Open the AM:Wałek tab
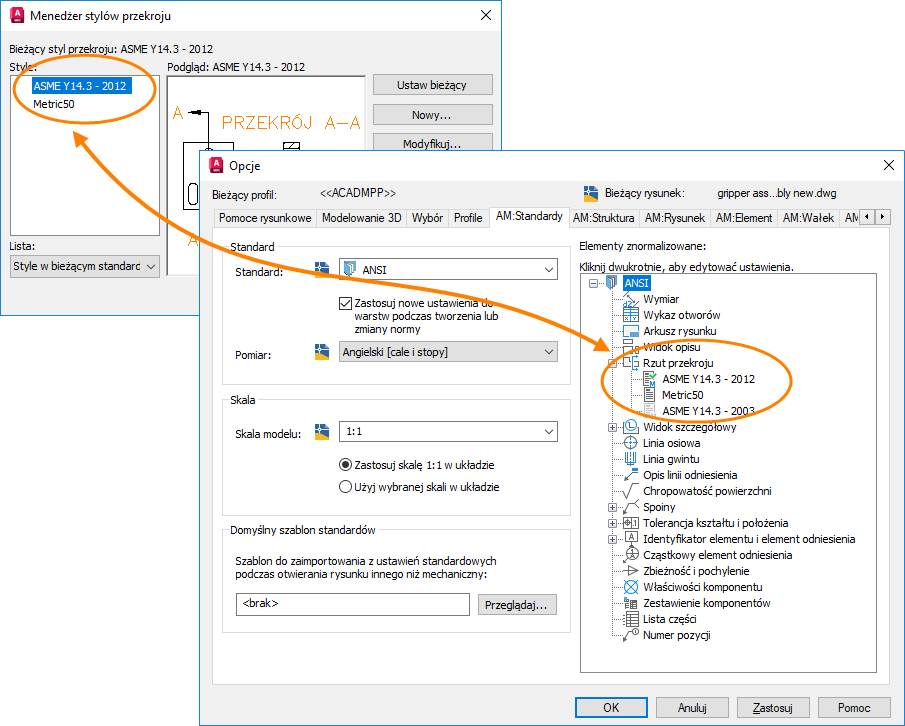The image size is (905, 726). point(808,218)
